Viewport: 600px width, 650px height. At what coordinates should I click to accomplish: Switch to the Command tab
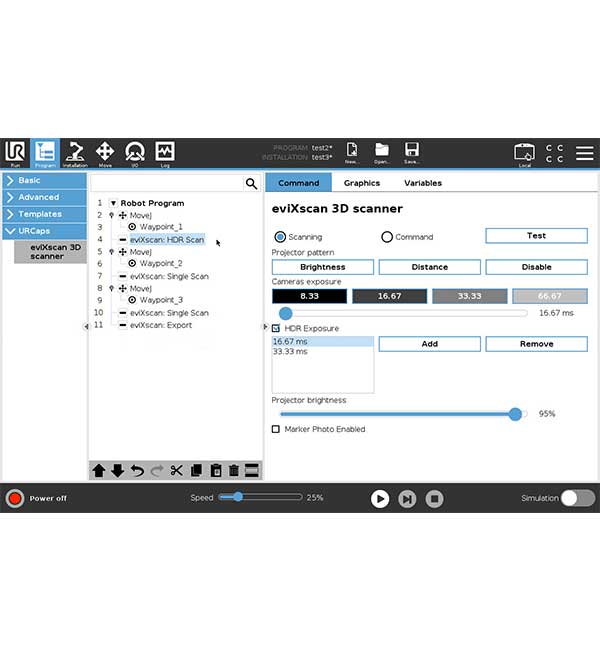[299, 183]
